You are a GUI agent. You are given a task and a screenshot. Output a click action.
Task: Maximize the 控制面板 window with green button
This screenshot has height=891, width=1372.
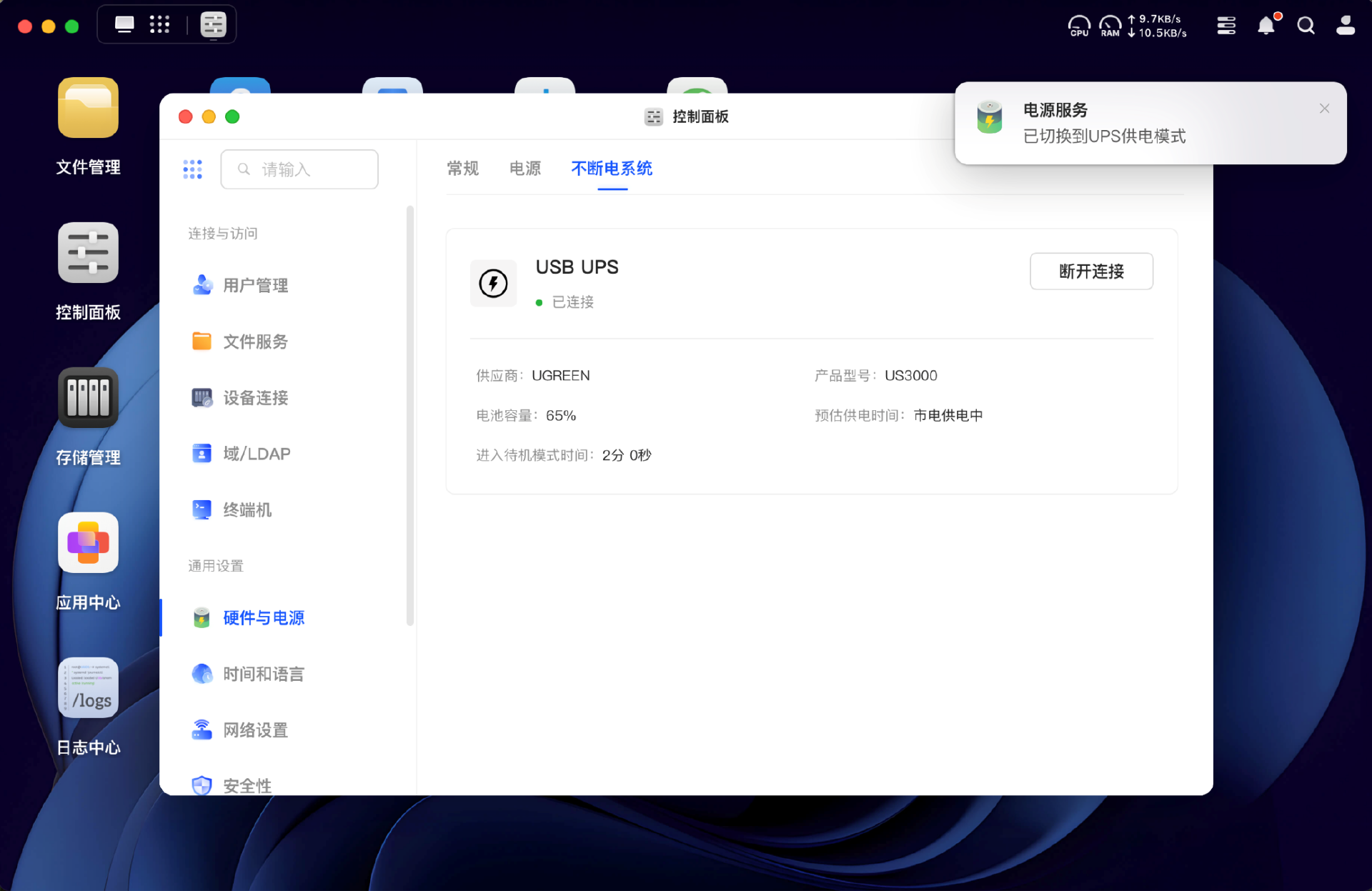click(x=232, y=116)
